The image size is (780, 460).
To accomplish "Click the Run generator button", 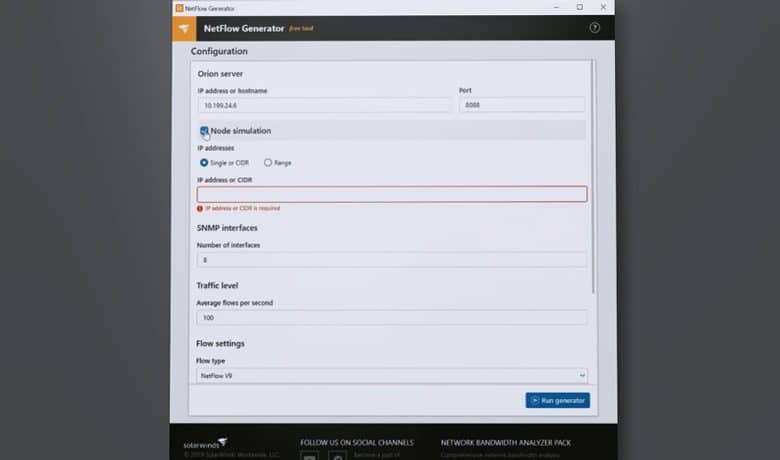I will 558,400.
